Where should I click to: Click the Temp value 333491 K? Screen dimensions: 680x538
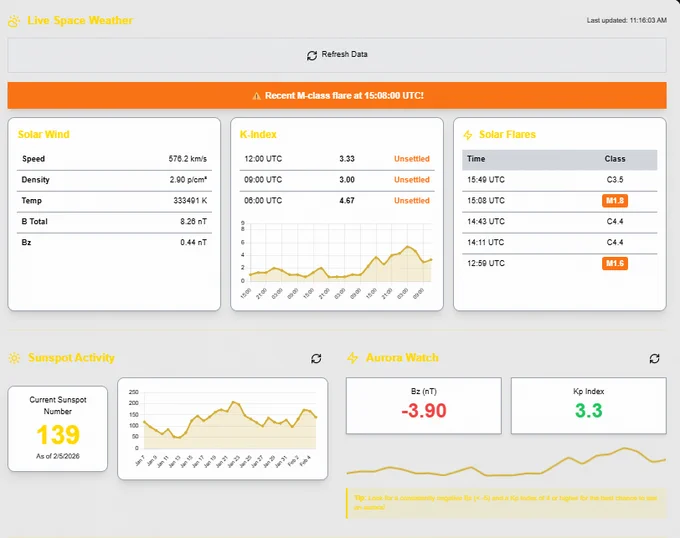190,200
